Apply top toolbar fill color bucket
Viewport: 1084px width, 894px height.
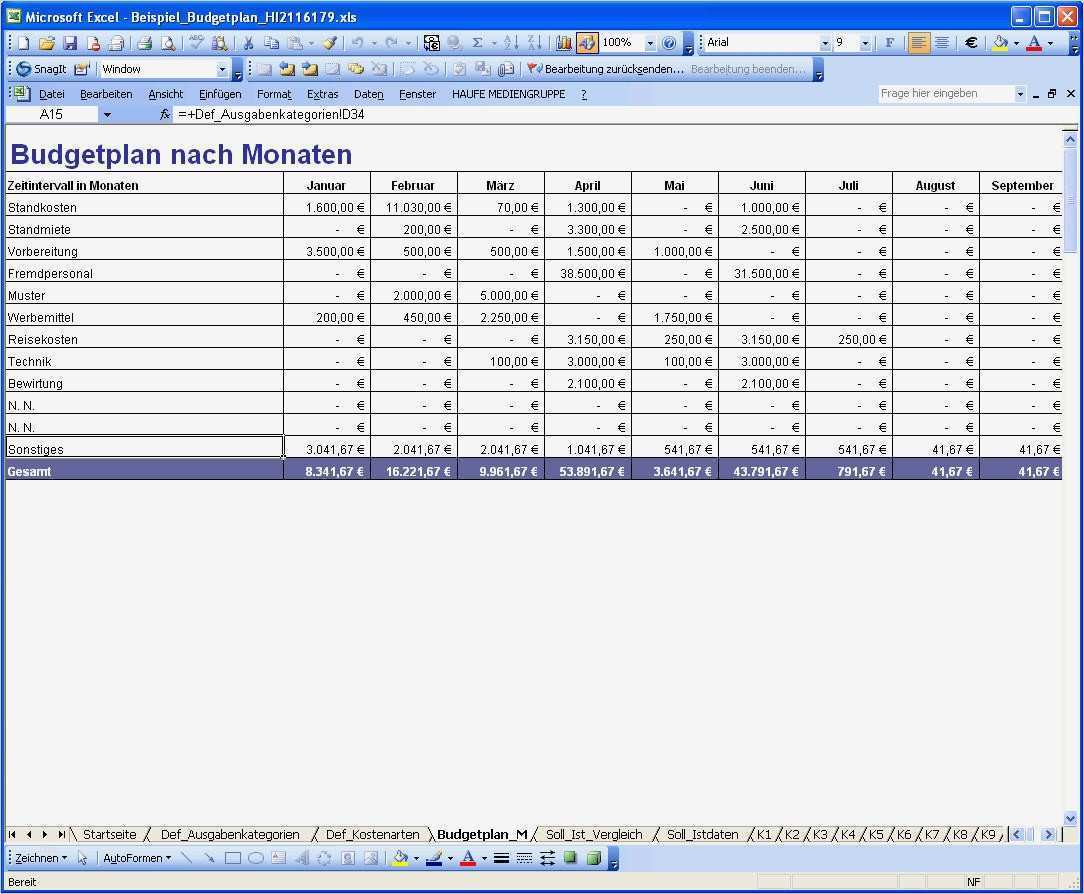coord(1000,43)
